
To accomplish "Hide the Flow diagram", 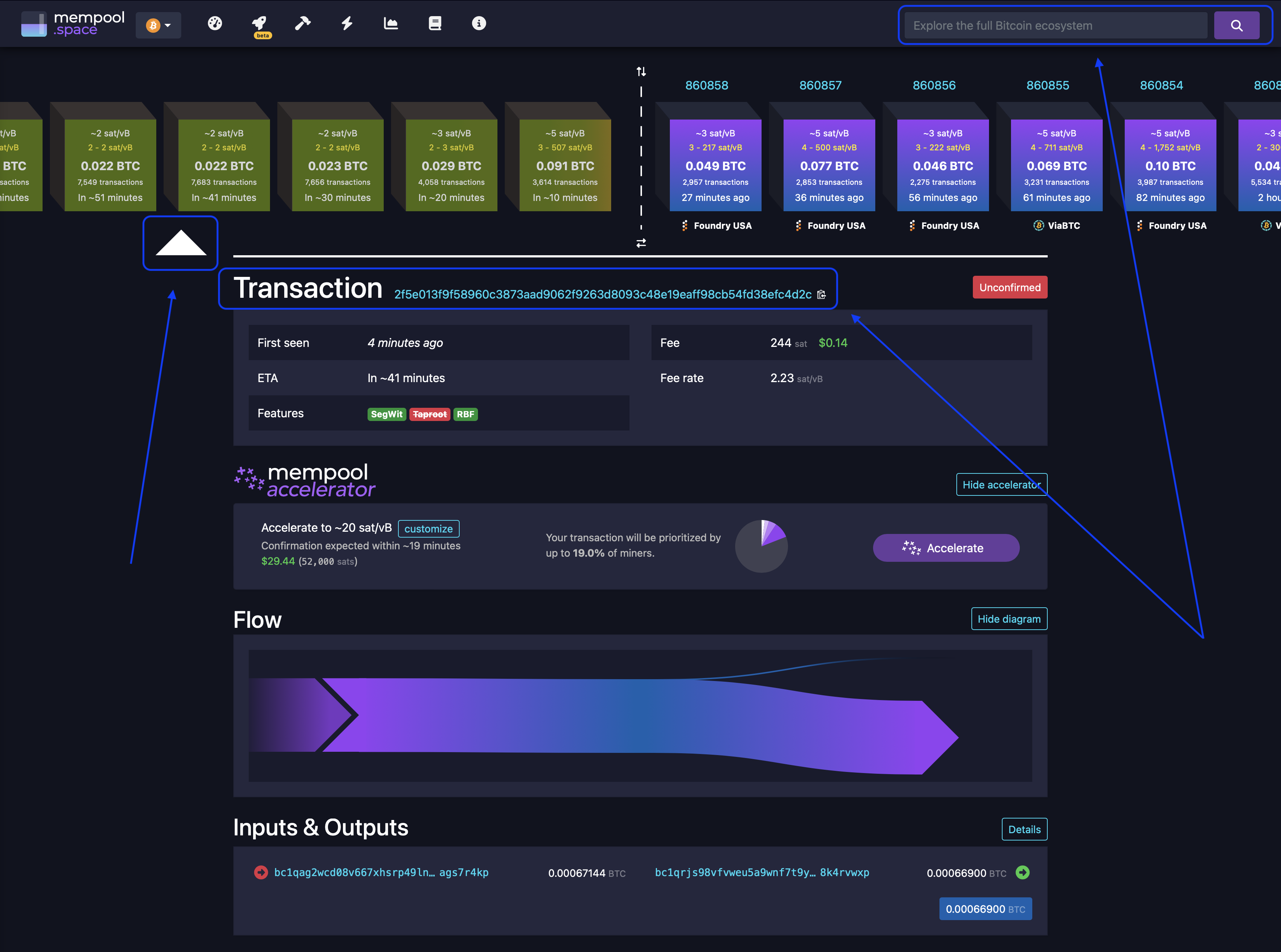I will (1009, 618).
